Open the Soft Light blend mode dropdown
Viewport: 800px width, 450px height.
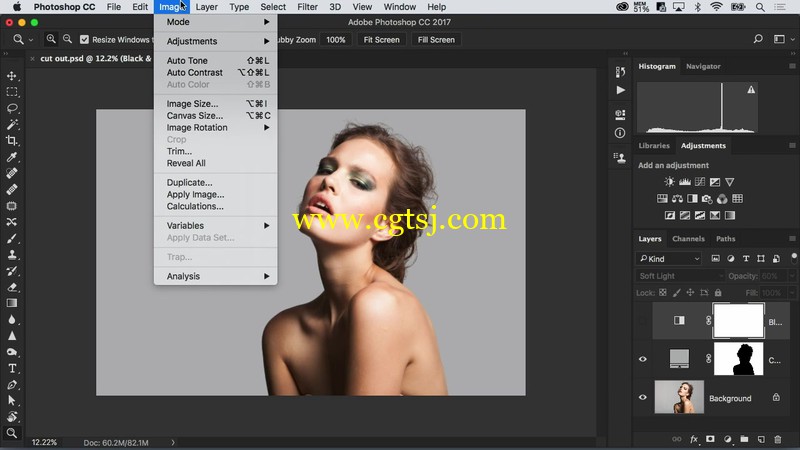[680, 276]
